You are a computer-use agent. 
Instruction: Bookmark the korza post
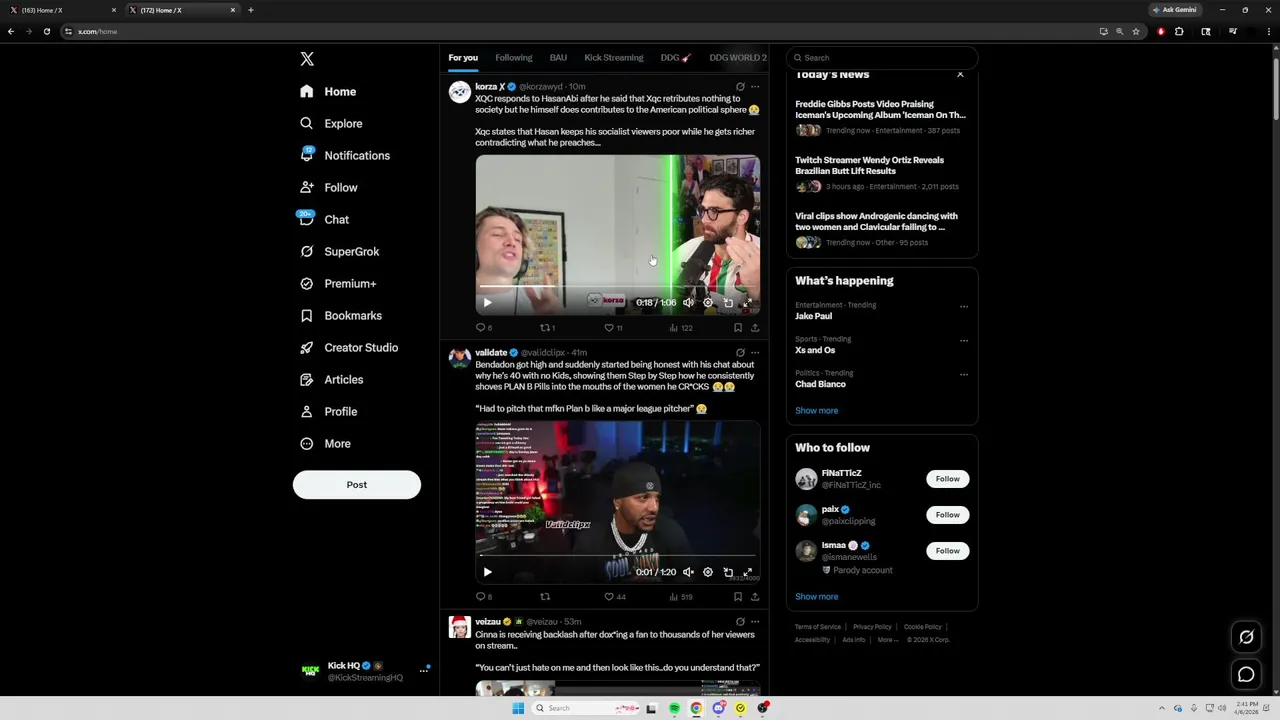click(x=738, y=327)
